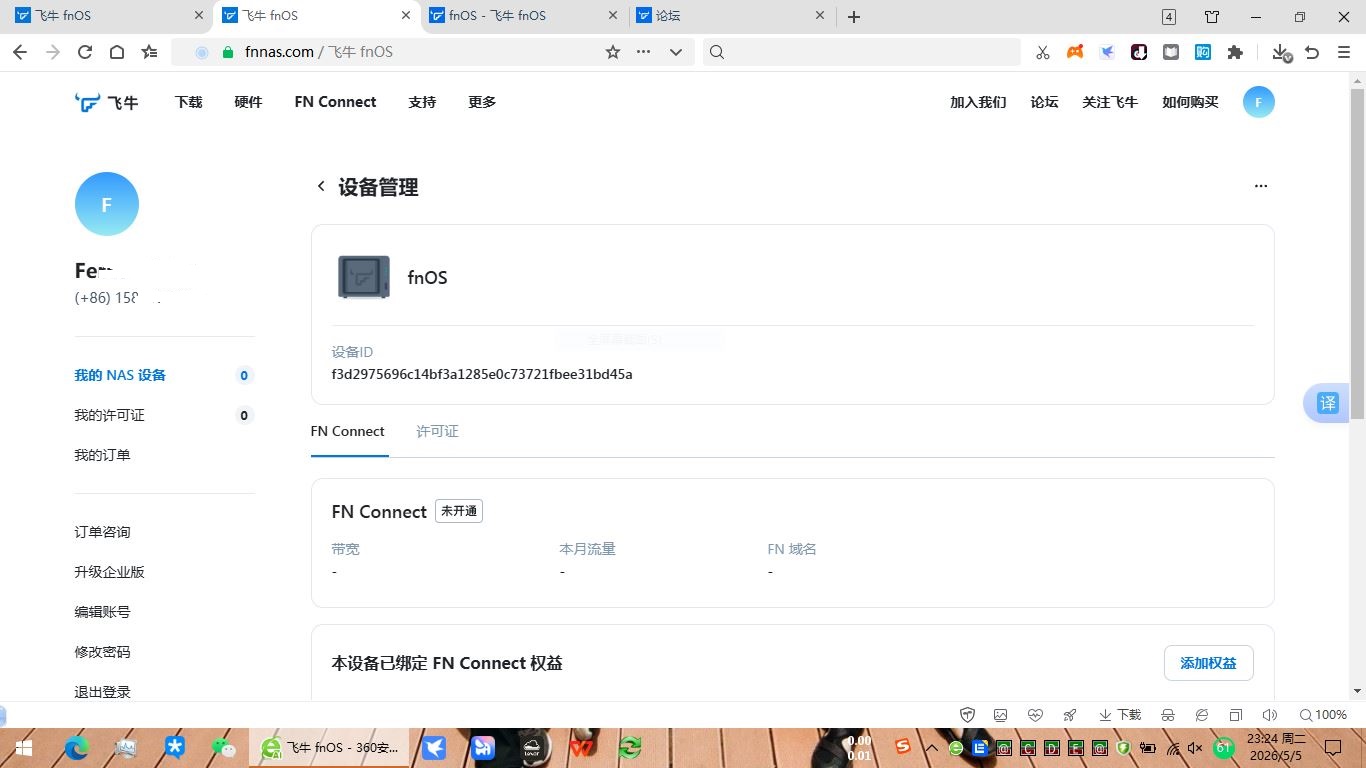
Task: Click the browser reload button
Action: click(85, 52)
